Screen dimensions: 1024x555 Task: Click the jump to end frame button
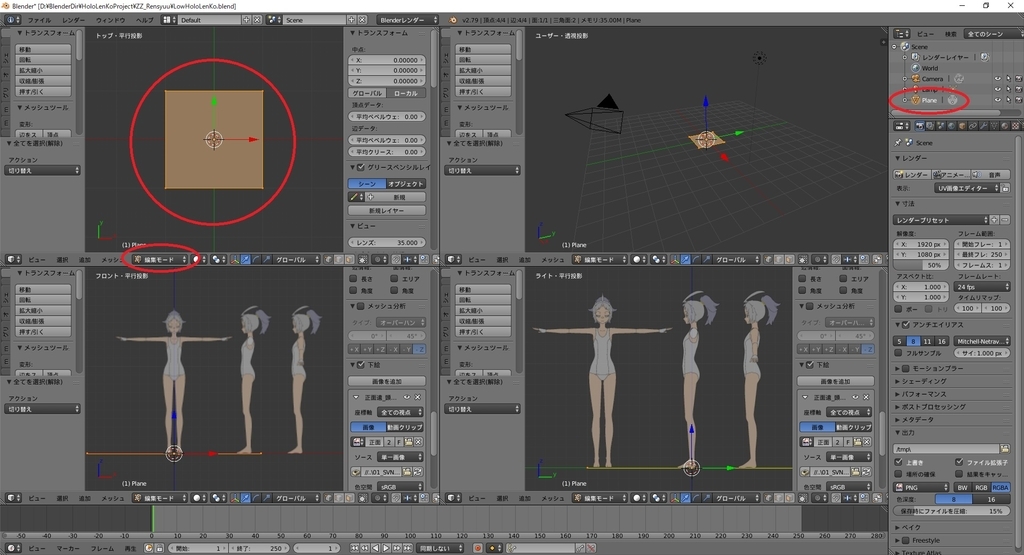click(408, 548)
